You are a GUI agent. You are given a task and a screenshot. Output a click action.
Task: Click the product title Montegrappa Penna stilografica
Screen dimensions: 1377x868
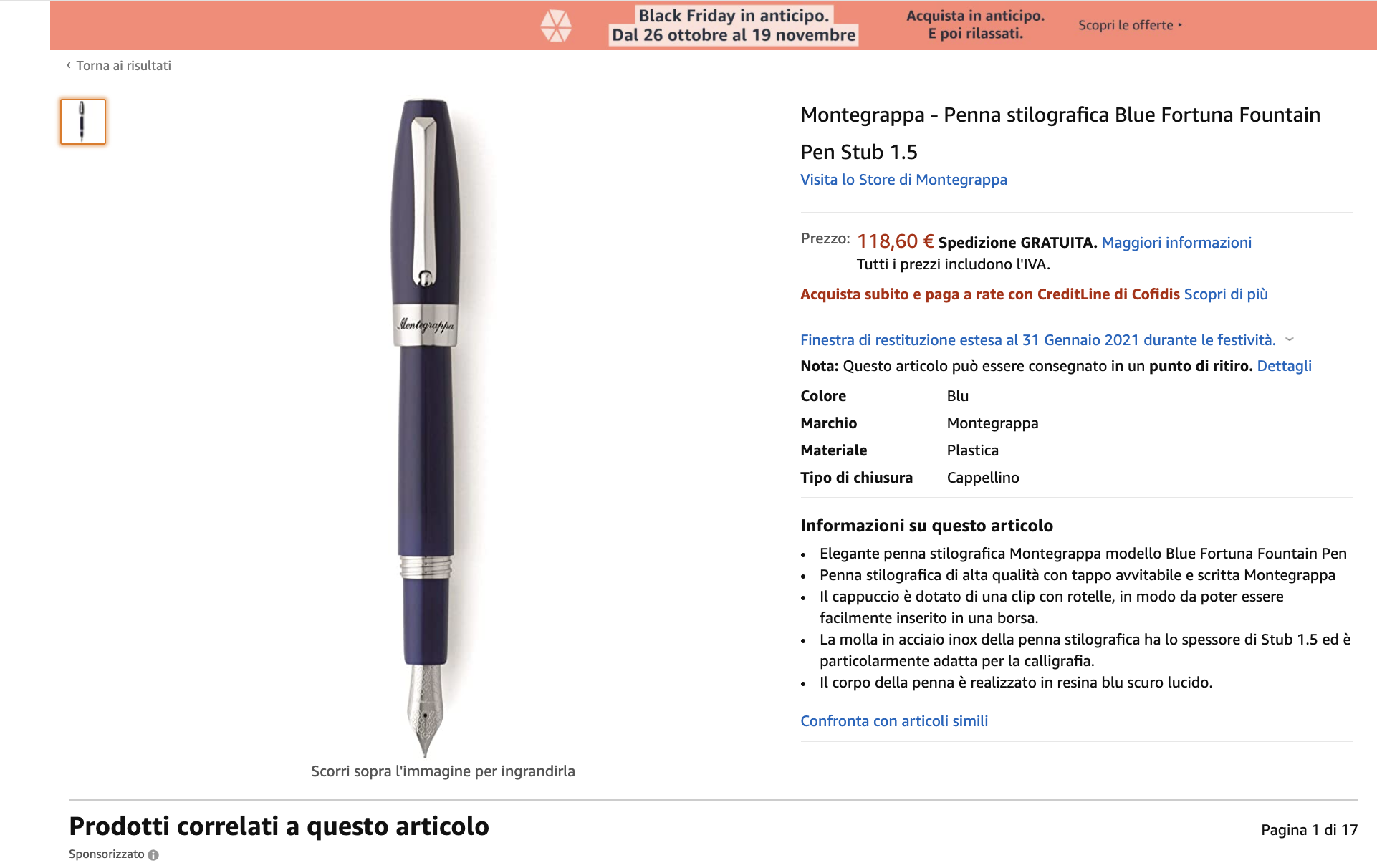pyautogui.click(x=1060, y=133)
